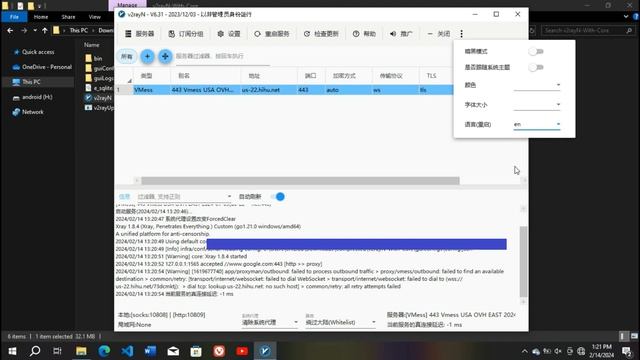640x360 pixels.
Task: Click the 地址 address column header
Action: (x=254, y=76)
